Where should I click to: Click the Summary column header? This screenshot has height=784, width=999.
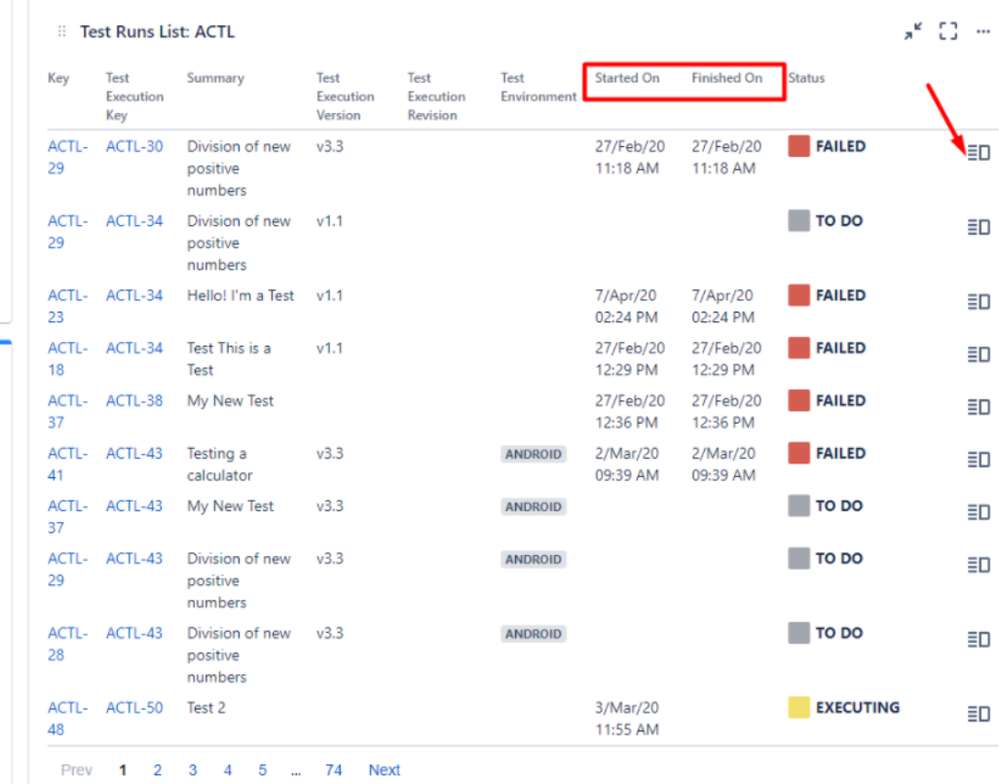tap(215, 78)
